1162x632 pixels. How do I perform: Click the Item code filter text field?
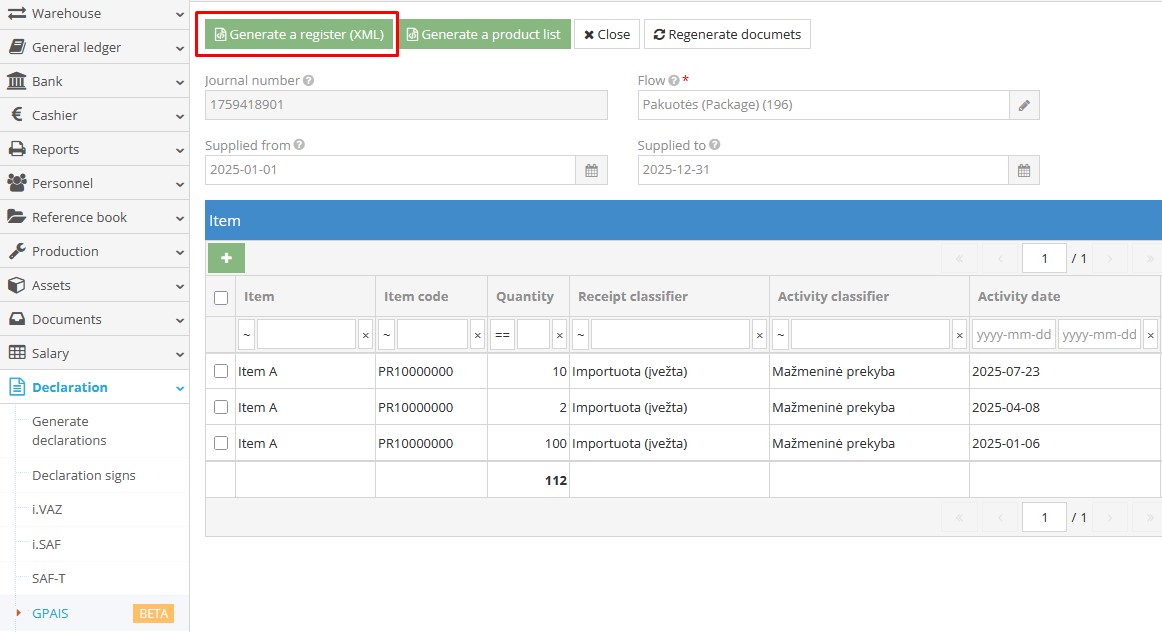click(432, 335)
